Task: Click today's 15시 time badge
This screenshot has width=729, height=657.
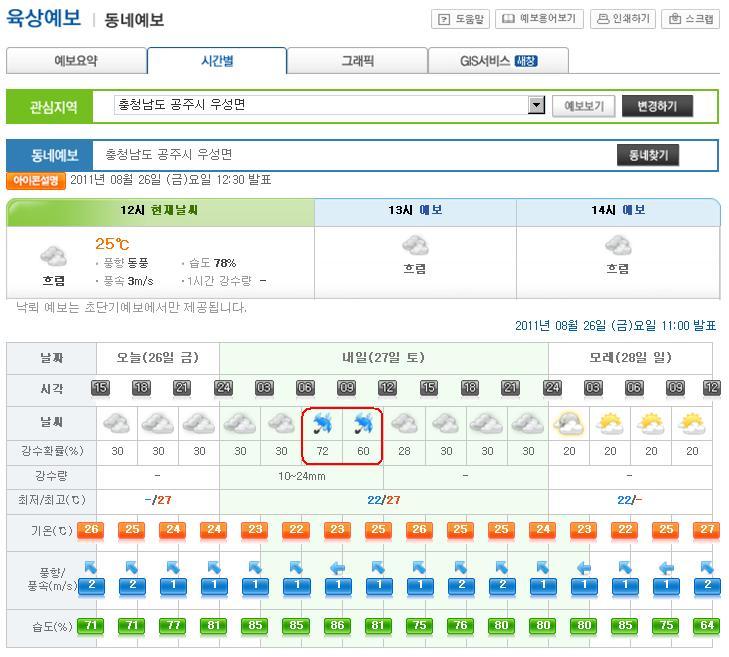Action: [100, 388]
